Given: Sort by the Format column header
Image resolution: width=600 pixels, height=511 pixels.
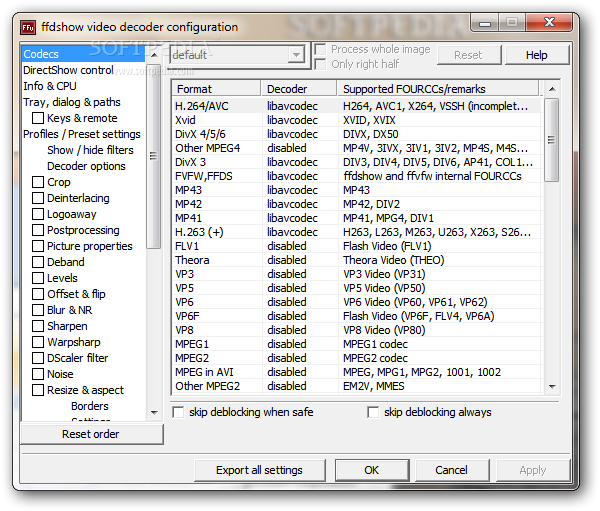Looking at the screenshot, I should point(216,89).
